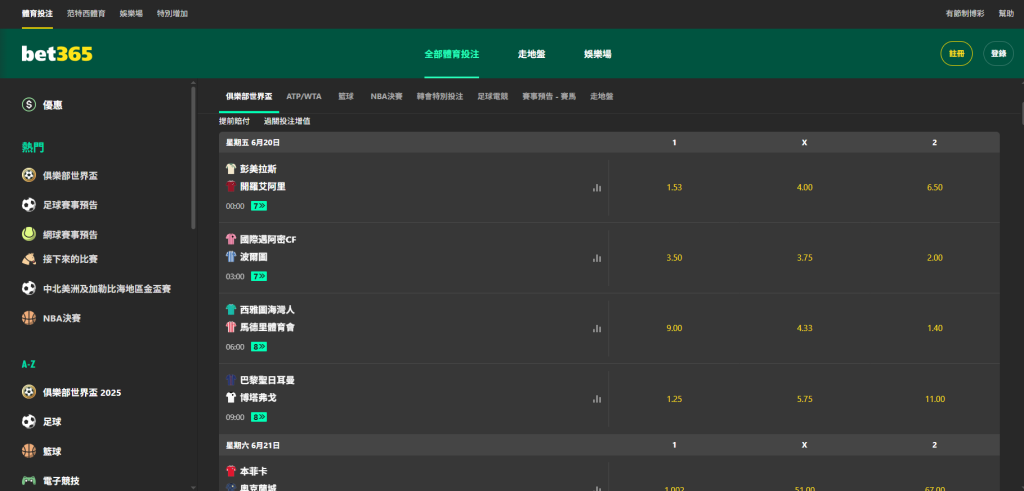The width and height of the screenshot is (1024, 491).
Task: Click the 彭美拉斯 team jersey icon
Action: tap(231, 169)
